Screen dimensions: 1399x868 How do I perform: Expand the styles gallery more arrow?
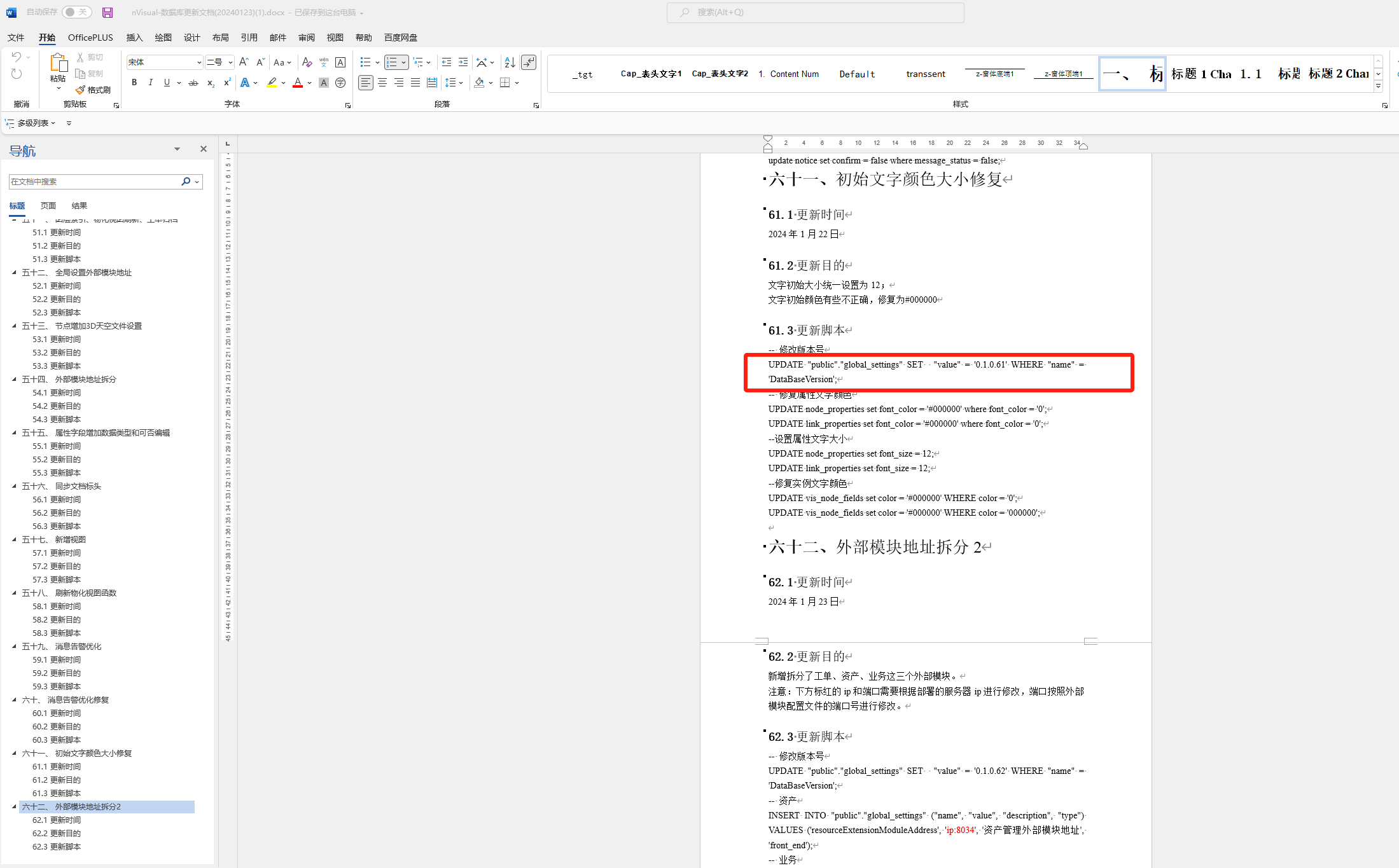click(1378, 86)
